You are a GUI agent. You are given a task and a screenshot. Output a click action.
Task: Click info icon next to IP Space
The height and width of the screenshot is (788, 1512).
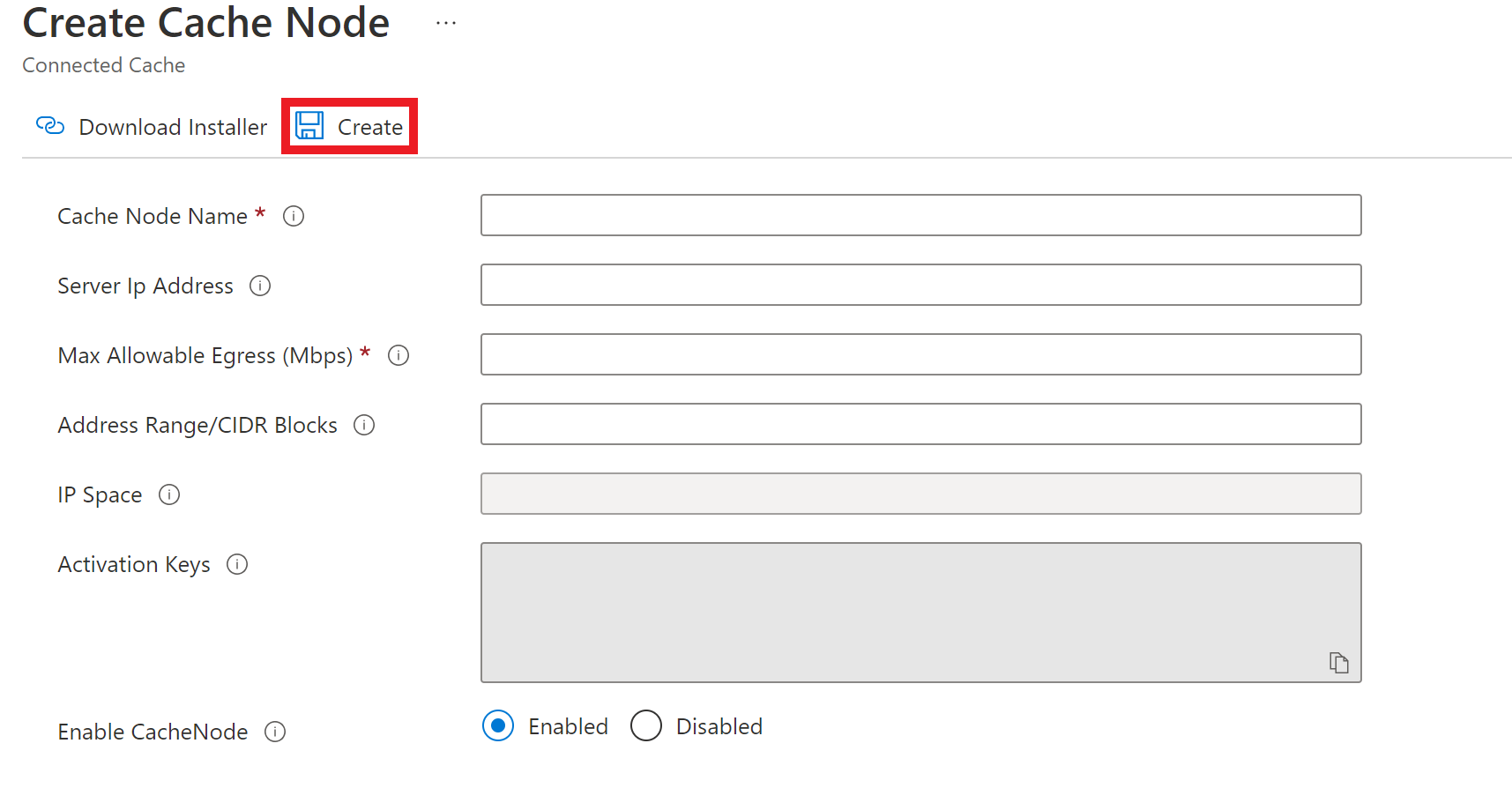[169, 494]
